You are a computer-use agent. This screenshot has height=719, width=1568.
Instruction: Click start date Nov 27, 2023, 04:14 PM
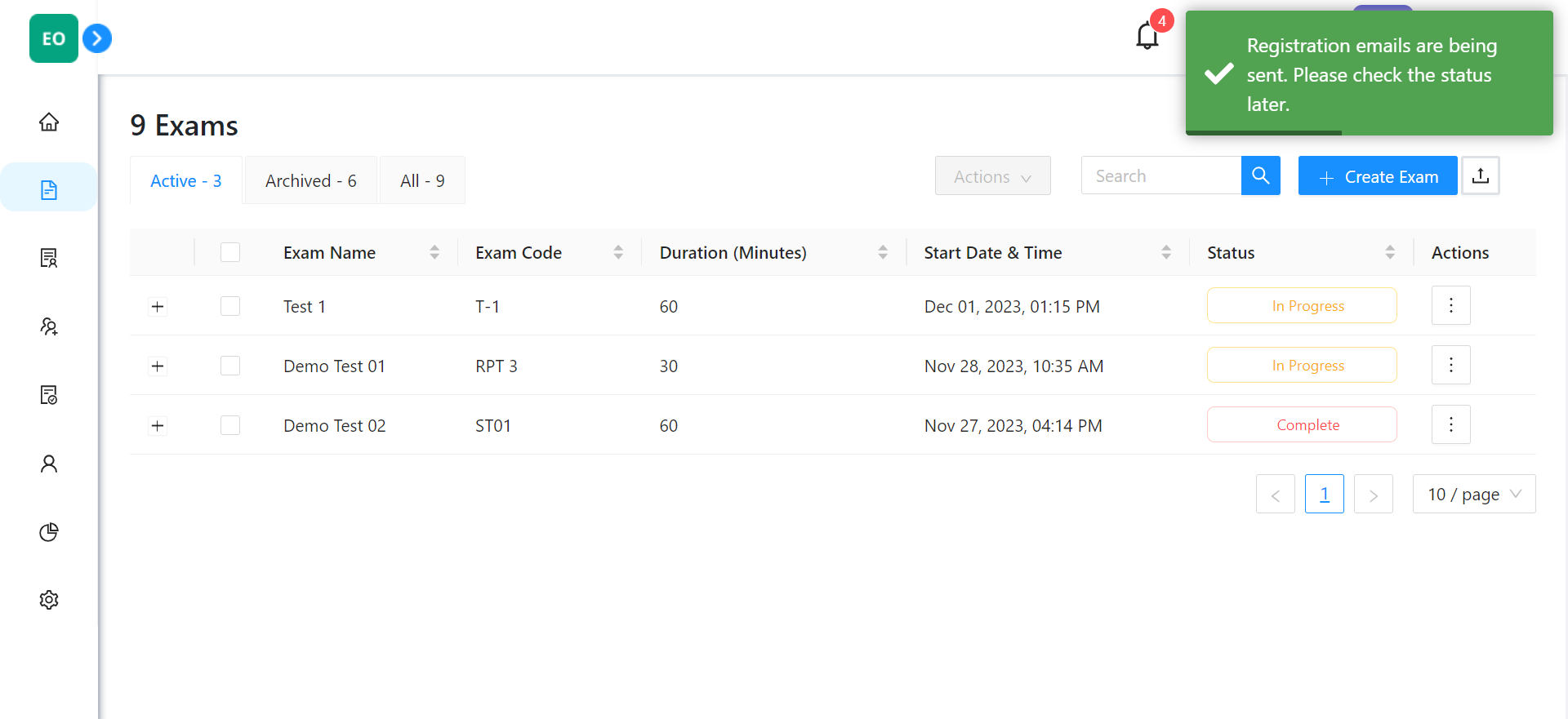click(1013, 426)
